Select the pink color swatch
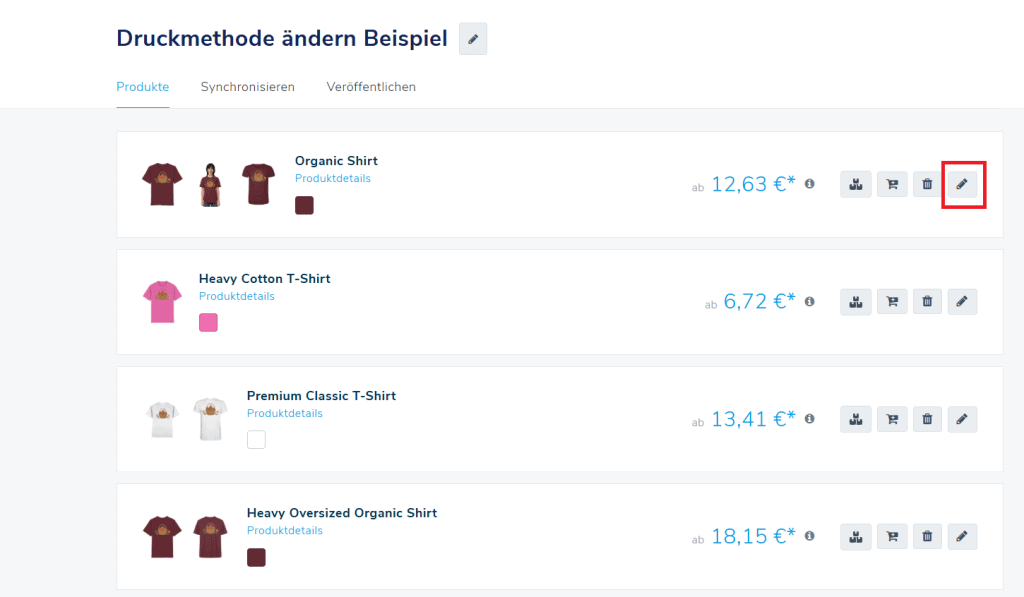The image size is (1024, 597). coord(208,322)
